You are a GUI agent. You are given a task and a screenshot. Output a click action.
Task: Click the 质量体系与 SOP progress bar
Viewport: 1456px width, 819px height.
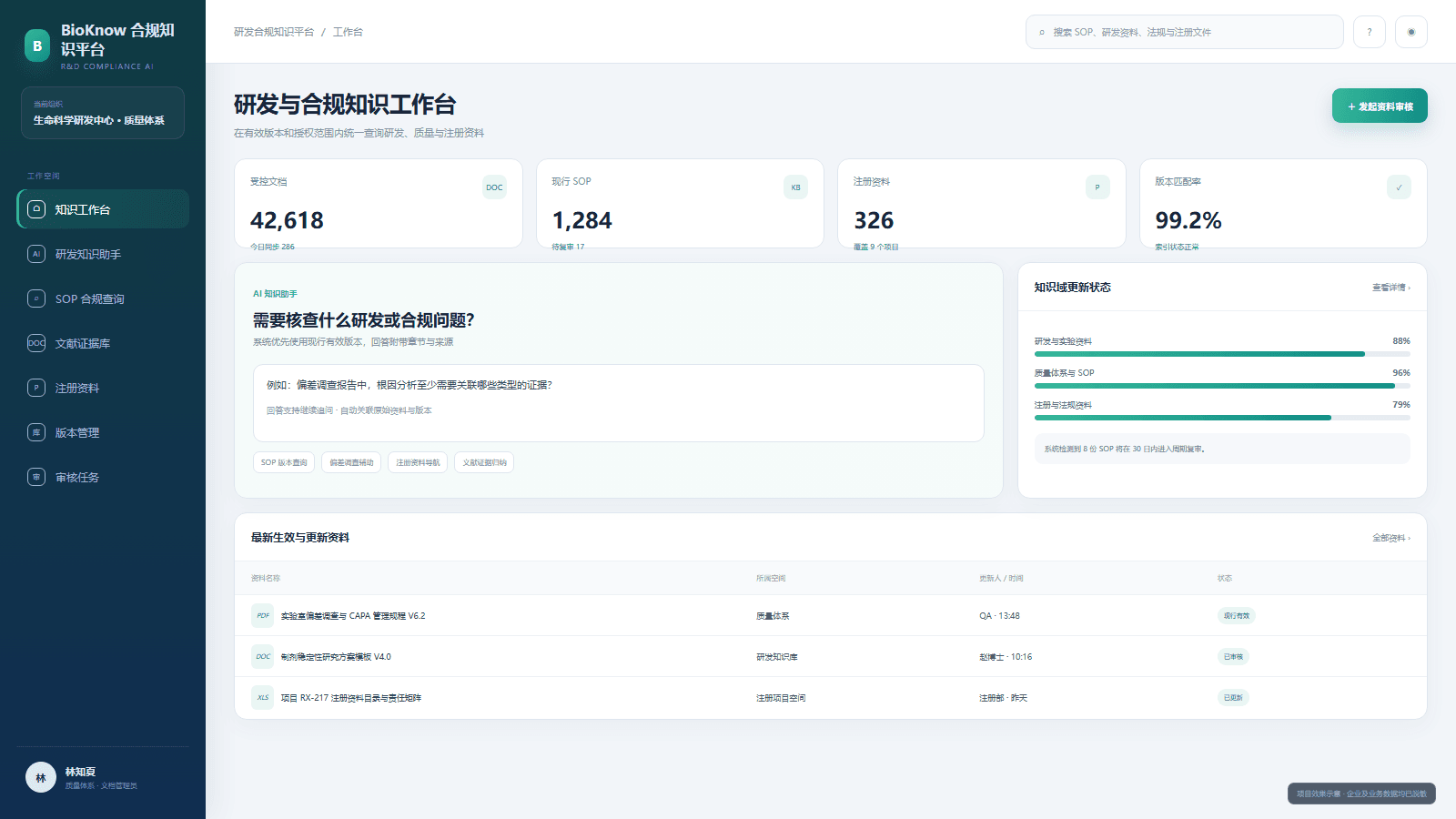pyautogui.click(x=1222, y=386)
